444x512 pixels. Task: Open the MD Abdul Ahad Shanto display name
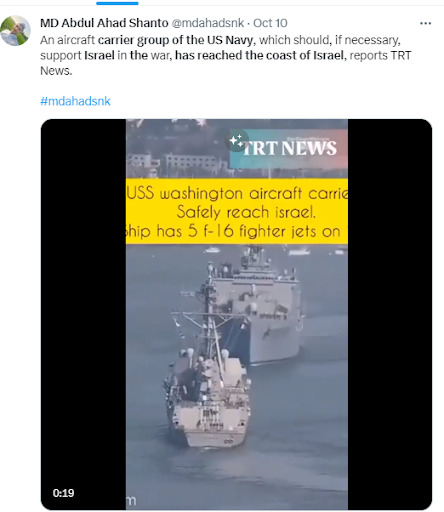pyautogui.click(x=104, y=23)
